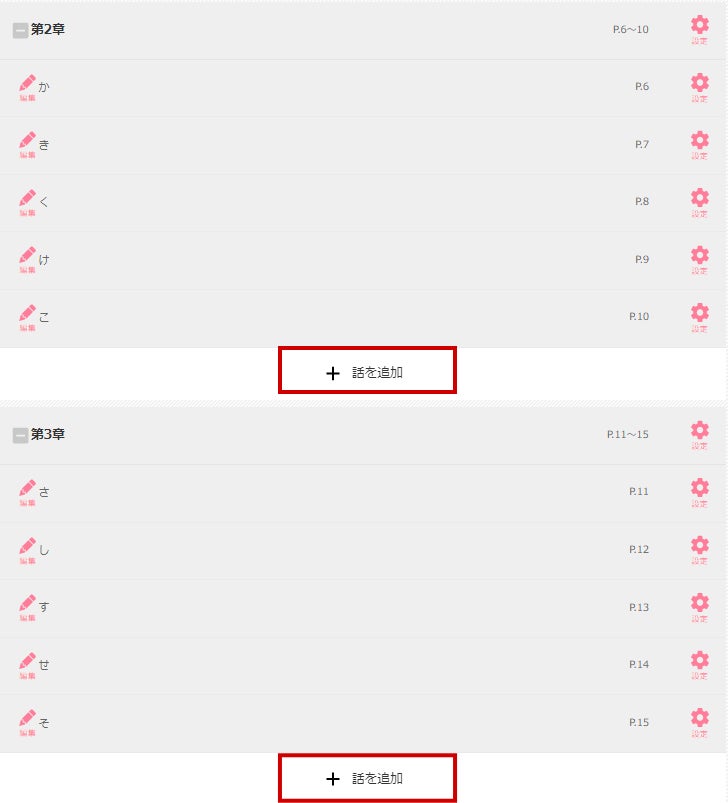Collapse the 第3章 chapter section
This screenshot has height=803, width=728.
(20, 435)
